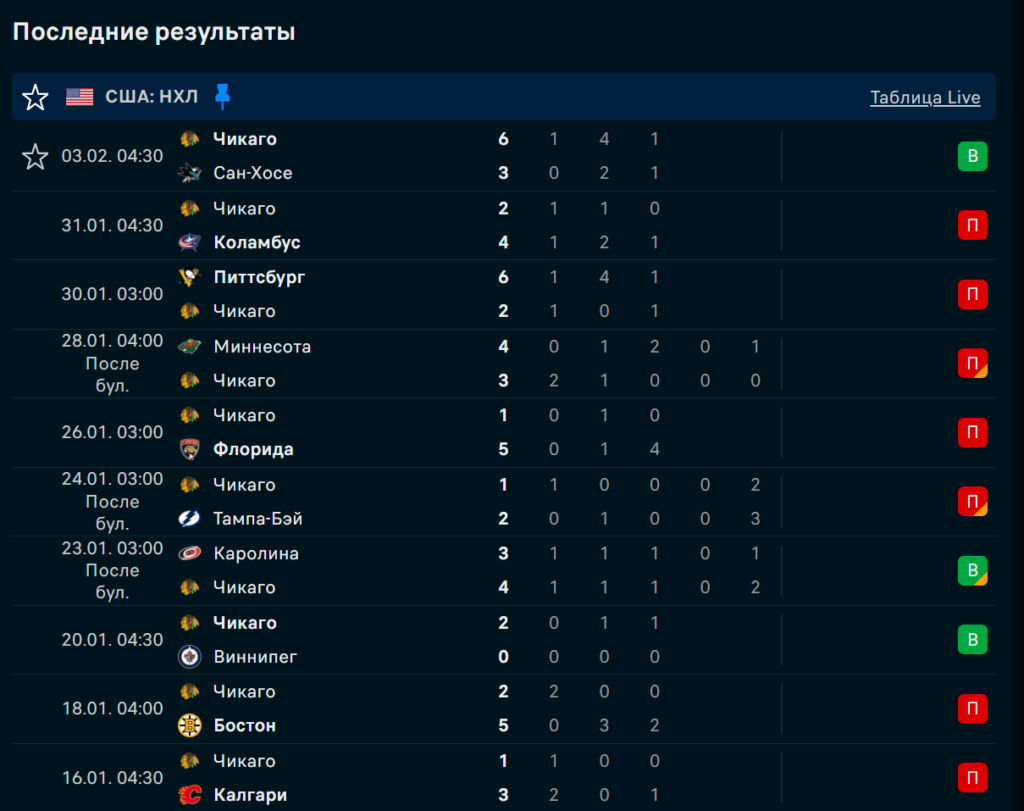The height and width of the screenshot is (811, 1024).
Task: Click the Calgary Flames logo
Action: pos(189,795)
